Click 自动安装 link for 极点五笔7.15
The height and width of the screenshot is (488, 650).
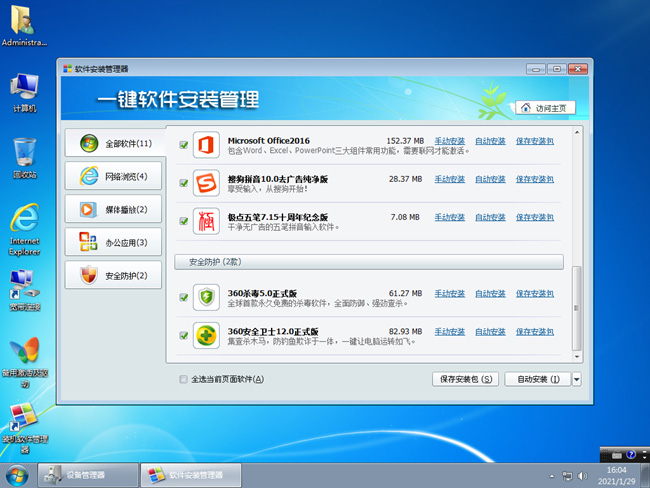(490, 217)
